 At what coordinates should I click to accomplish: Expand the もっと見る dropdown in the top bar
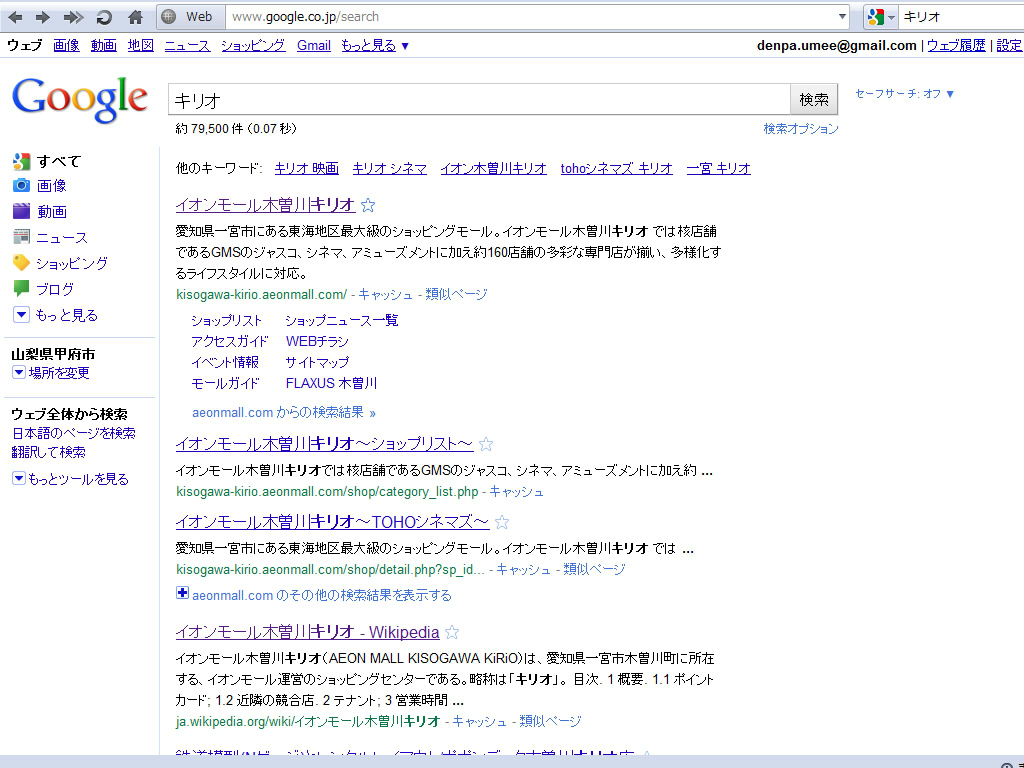pyautogui.click(x=375, y=46)
